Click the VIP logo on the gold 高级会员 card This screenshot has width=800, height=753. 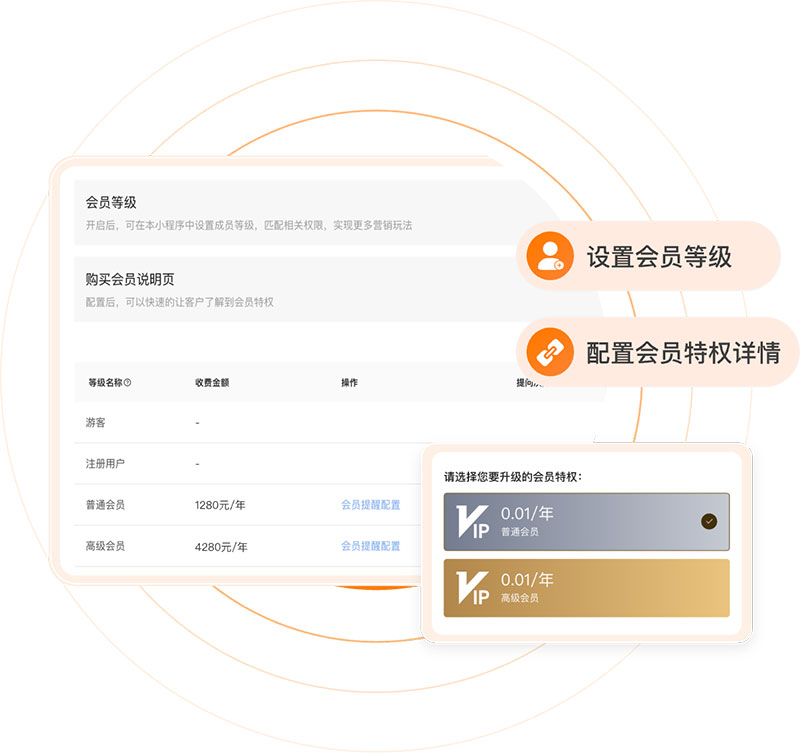(x=472, y=588)
